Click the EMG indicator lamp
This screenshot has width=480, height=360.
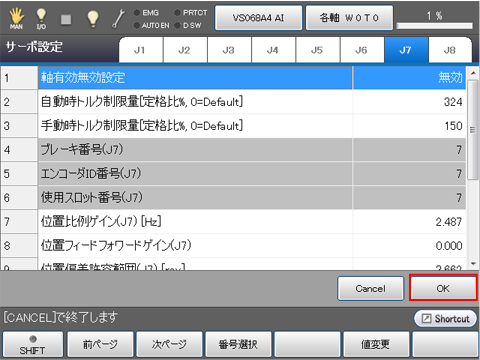pyautogui.click(x=137, y=13)
